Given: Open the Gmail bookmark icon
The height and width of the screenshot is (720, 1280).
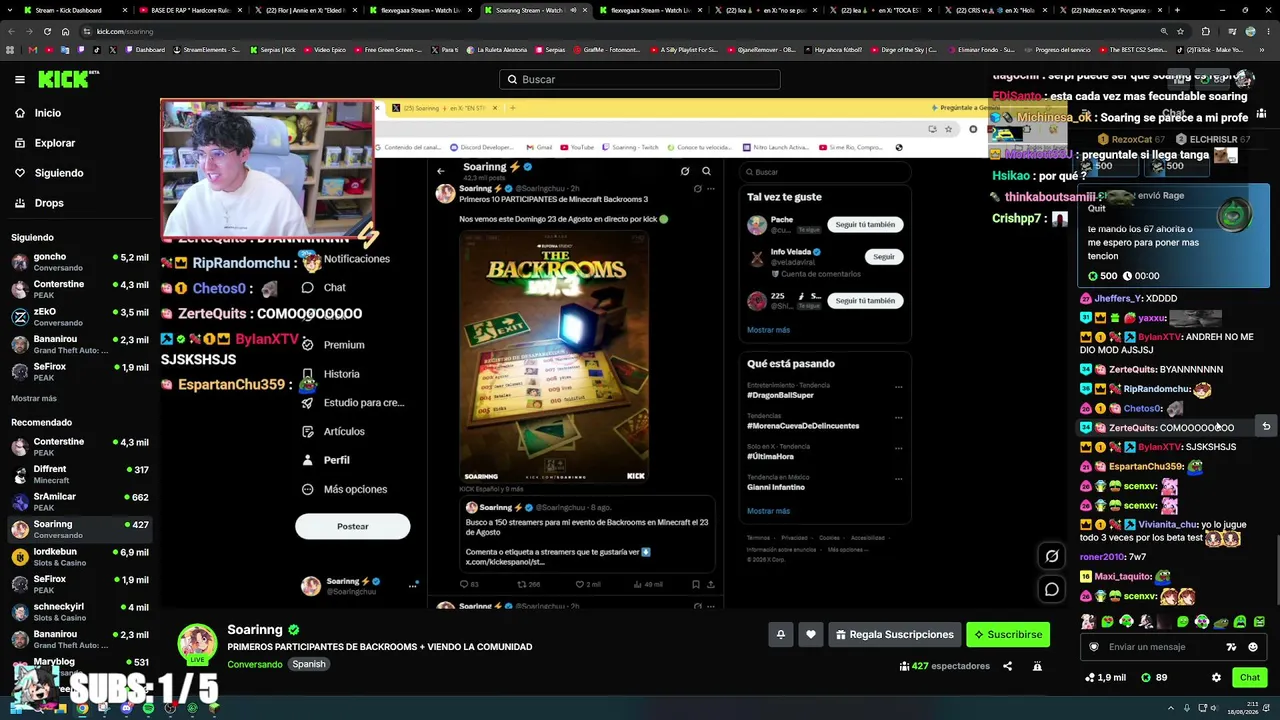Looking at the screenshot, I should click(x=33, y=50).
